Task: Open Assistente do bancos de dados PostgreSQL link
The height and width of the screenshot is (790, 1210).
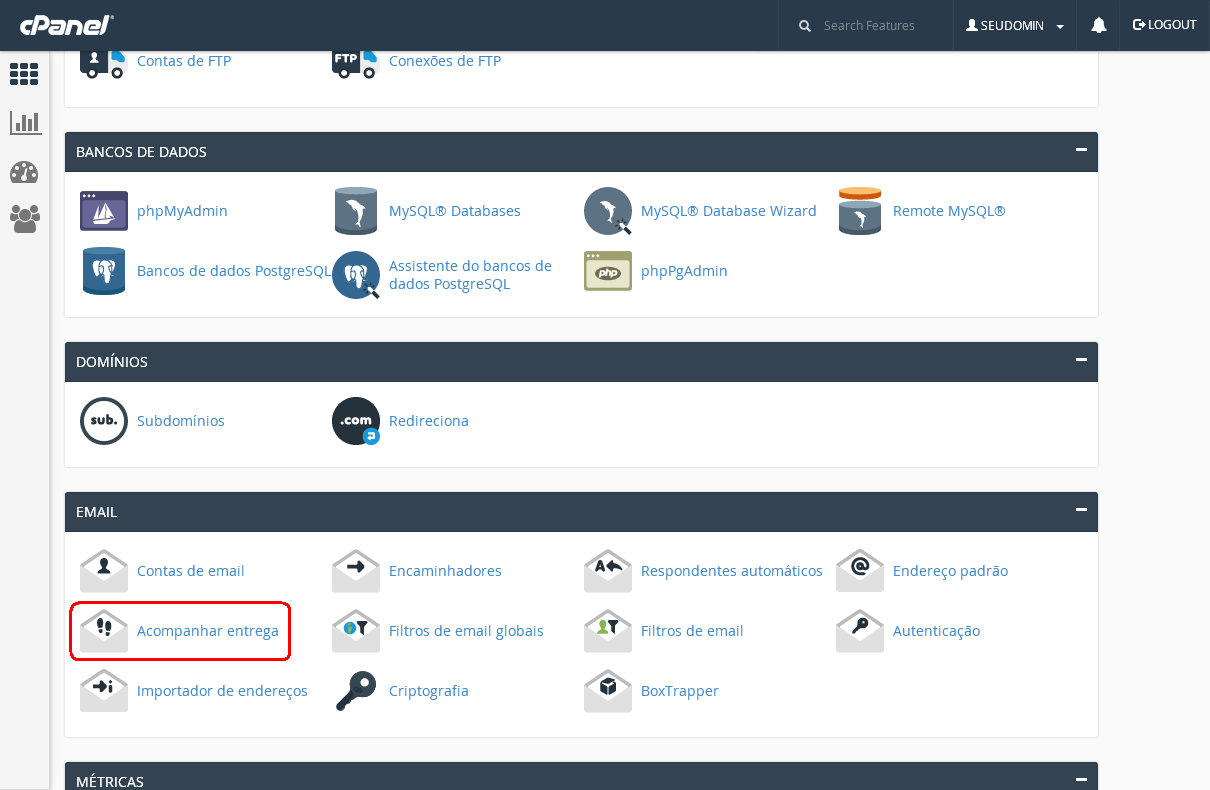Action: pos(470,275)
